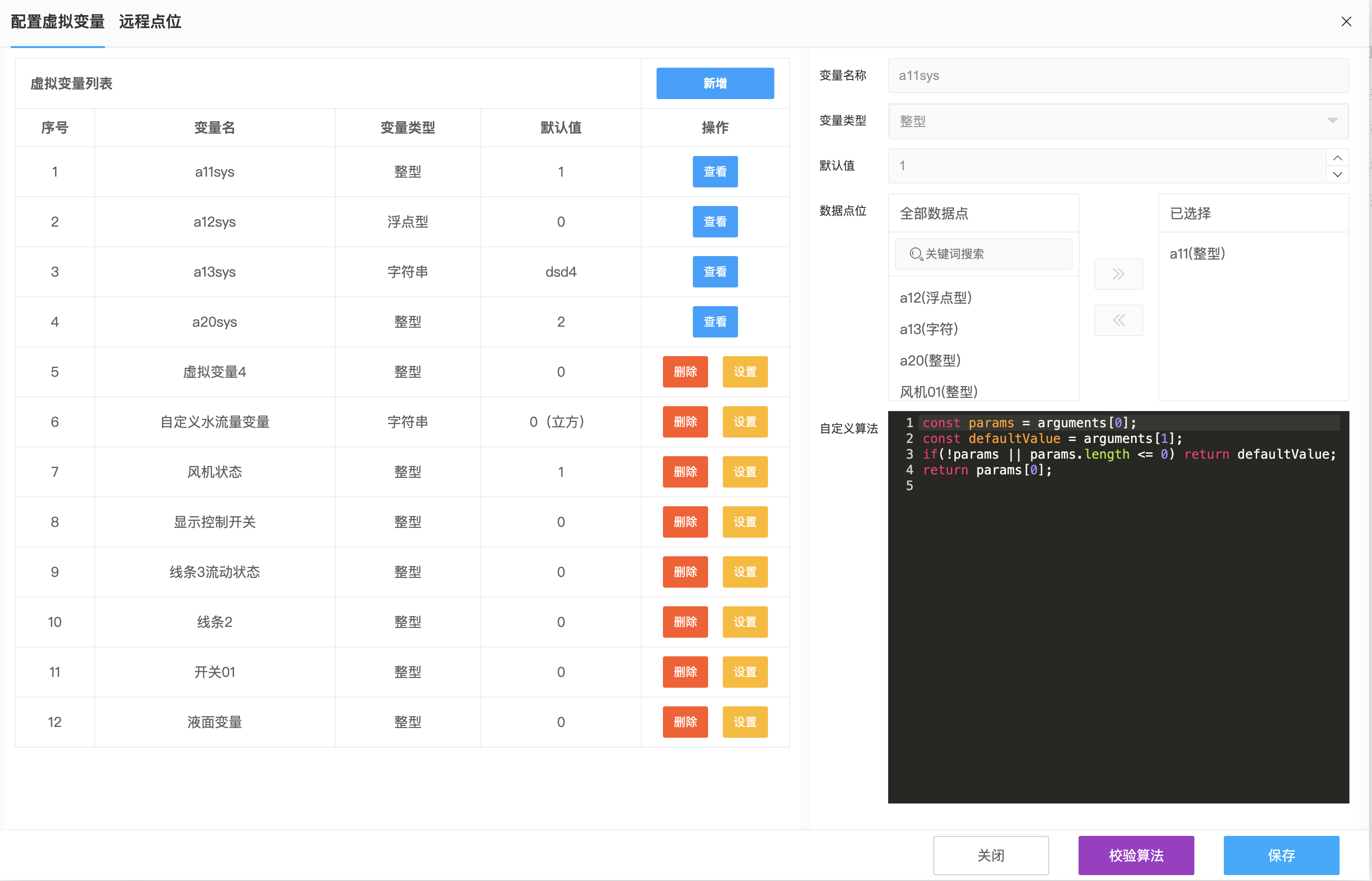Switch to 配置虚拟变量 tab
The width and height of the screenshot is (1372, 881).
58,22
